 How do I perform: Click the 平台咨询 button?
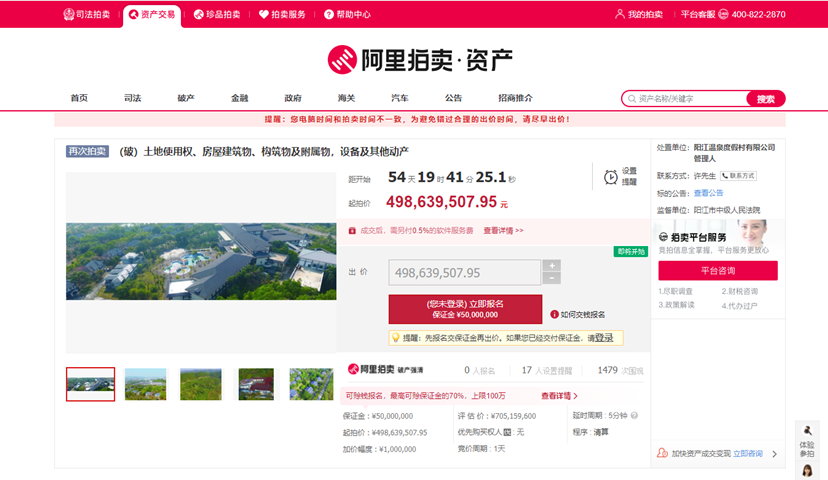click(718, 270)
